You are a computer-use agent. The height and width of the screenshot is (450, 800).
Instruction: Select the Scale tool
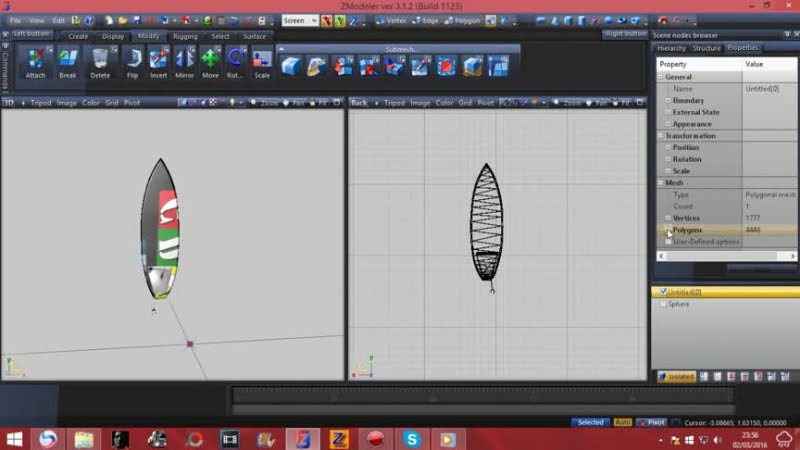click(x=262, y=63)
